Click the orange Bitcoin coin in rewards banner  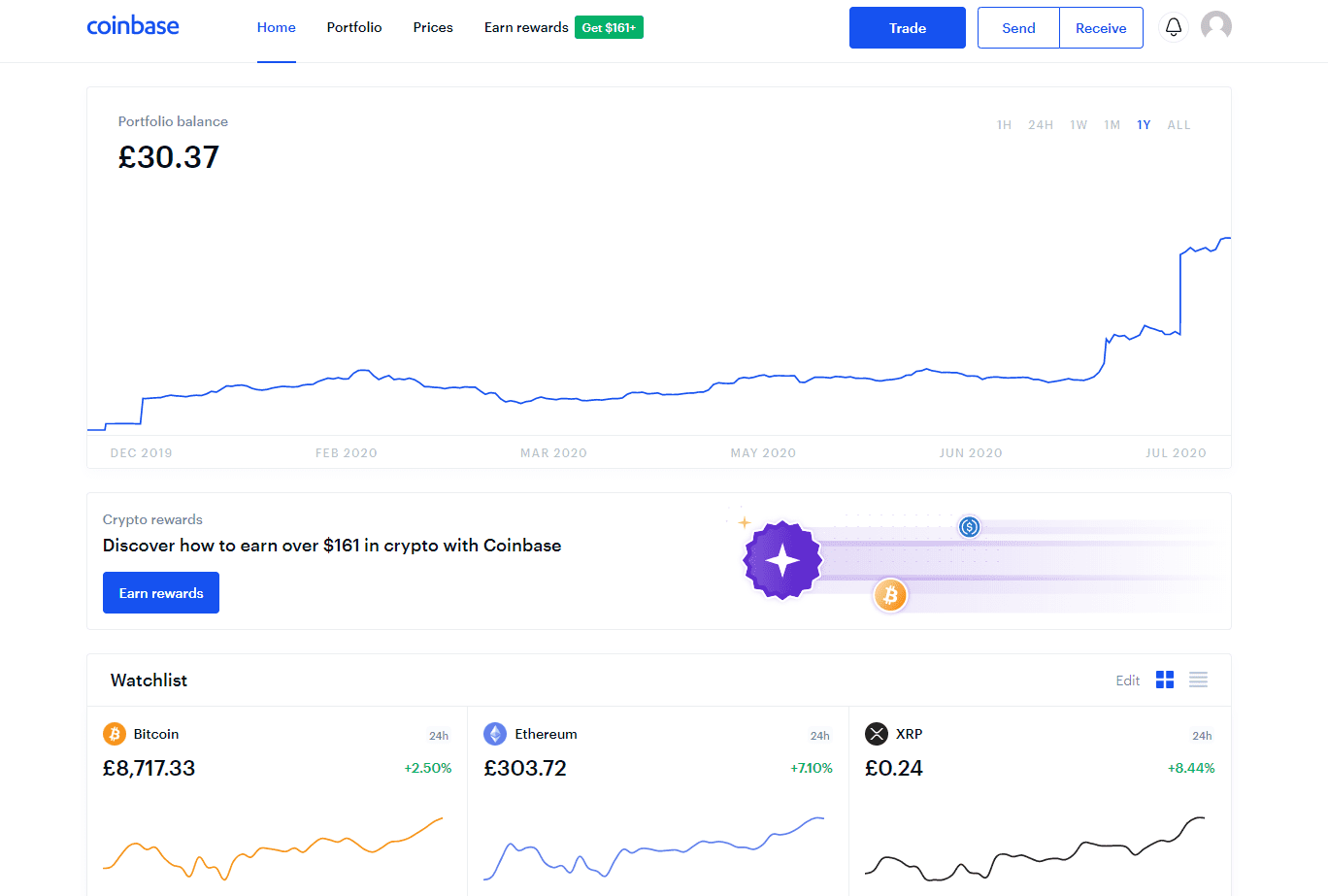pos(890,594)
